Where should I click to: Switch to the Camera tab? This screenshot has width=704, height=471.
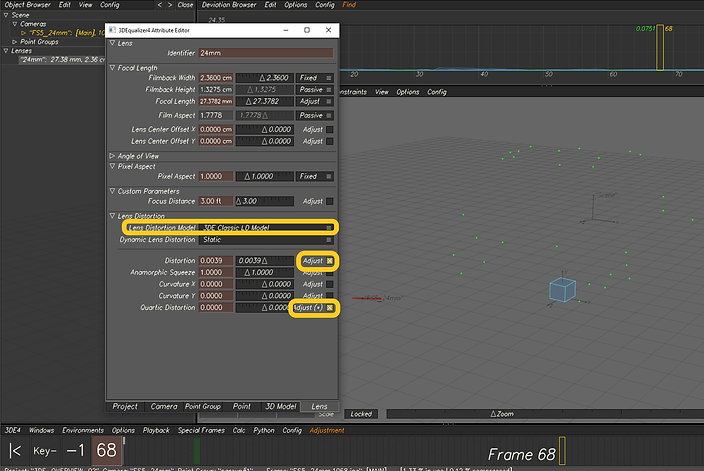click(x=164, y=406)
